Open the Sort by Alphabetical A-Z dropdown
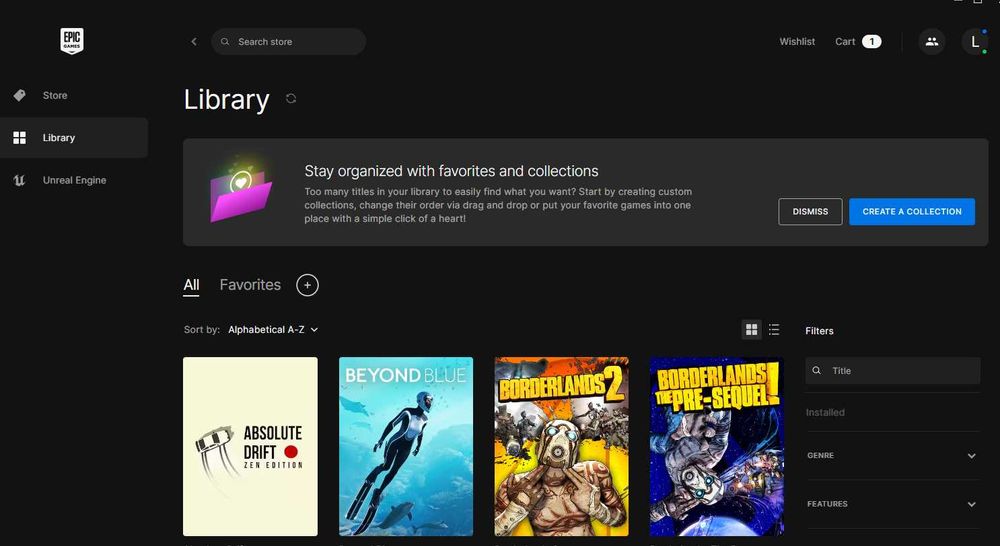This screenshot has width=1000, height=546. coord(273,330)
